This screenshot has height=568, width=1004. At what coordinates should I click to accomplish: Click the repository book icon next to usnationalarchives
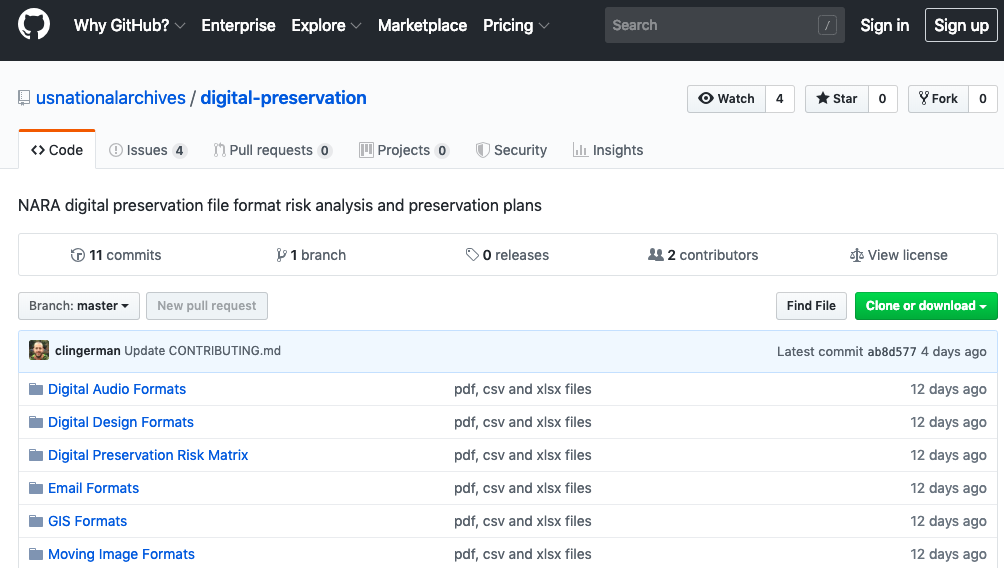click(x=24, y=98)
